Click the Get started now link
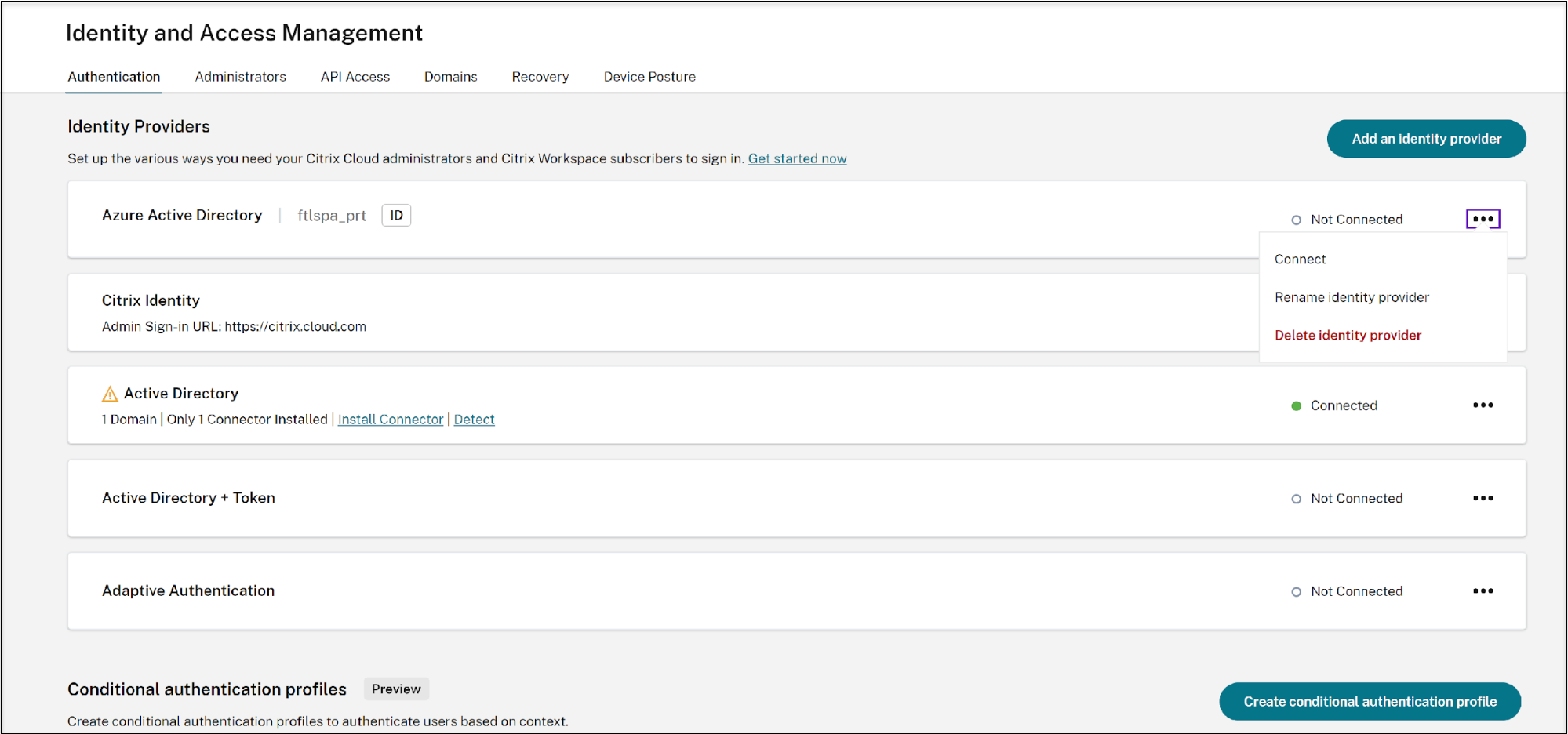 (x=797, y=158)
